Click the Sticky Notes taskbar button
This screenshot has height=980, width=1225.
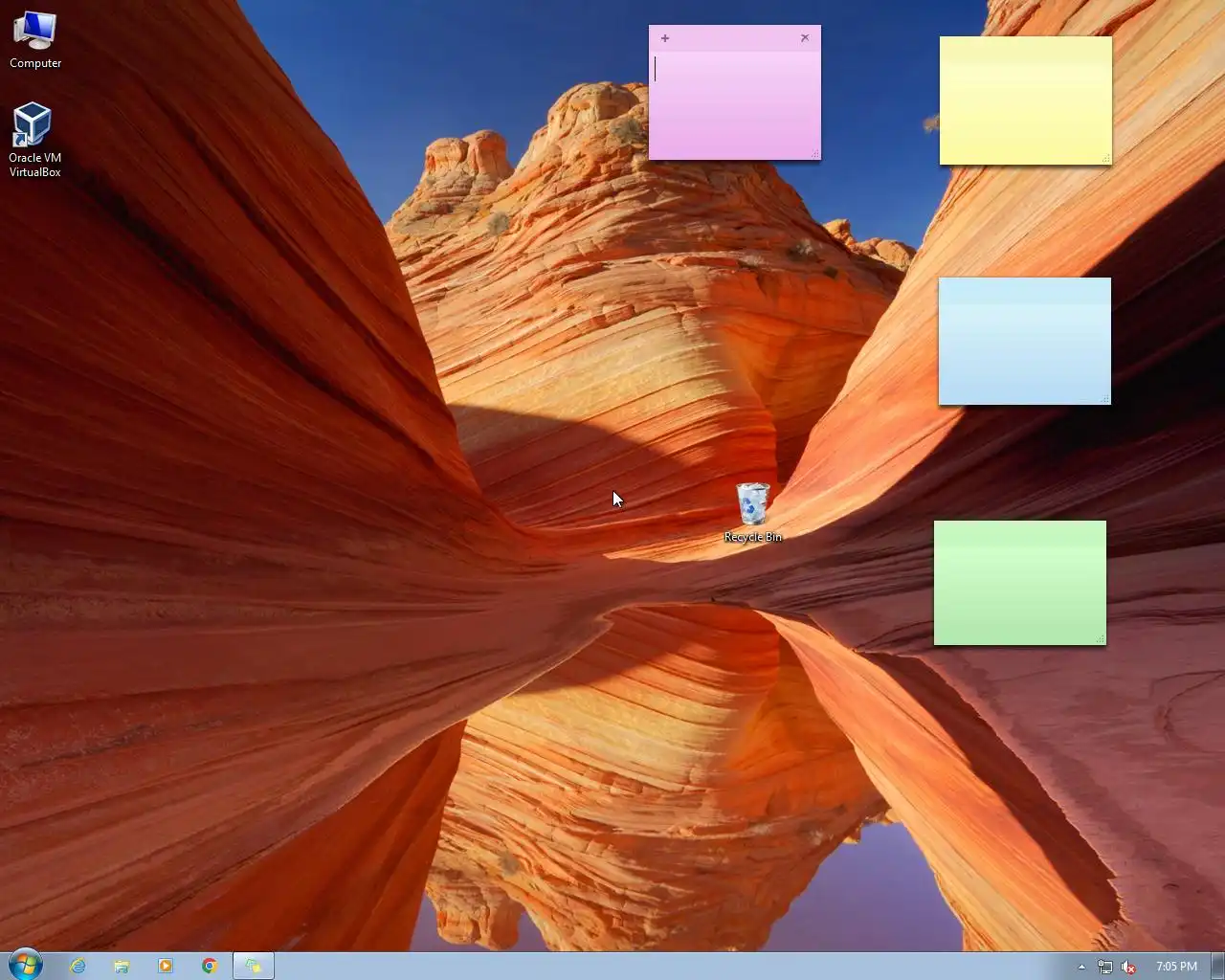click(x=254, y=966)
